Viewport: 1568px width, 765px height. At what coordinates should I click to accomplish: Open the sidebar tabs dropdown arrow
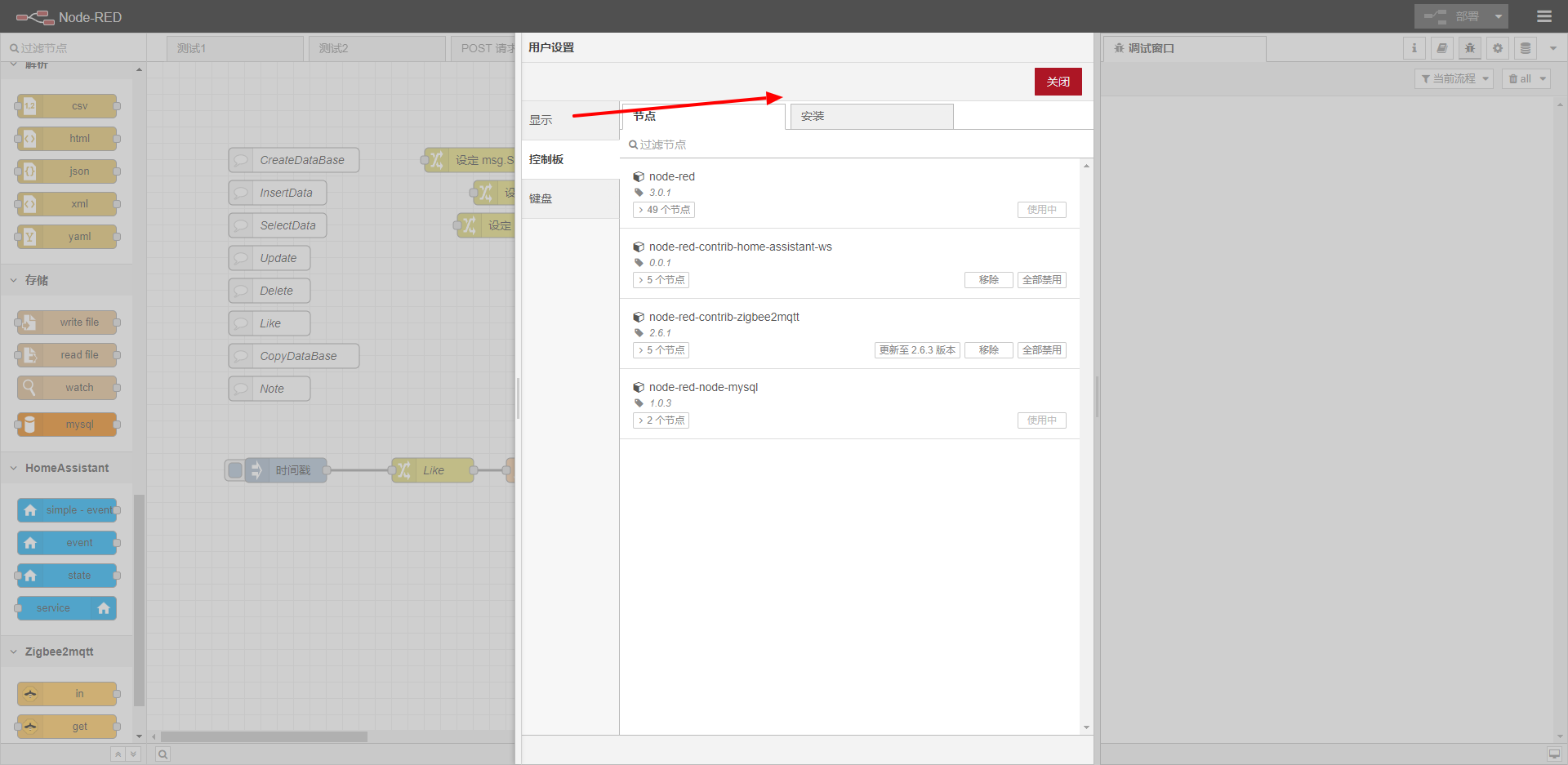1553,48
